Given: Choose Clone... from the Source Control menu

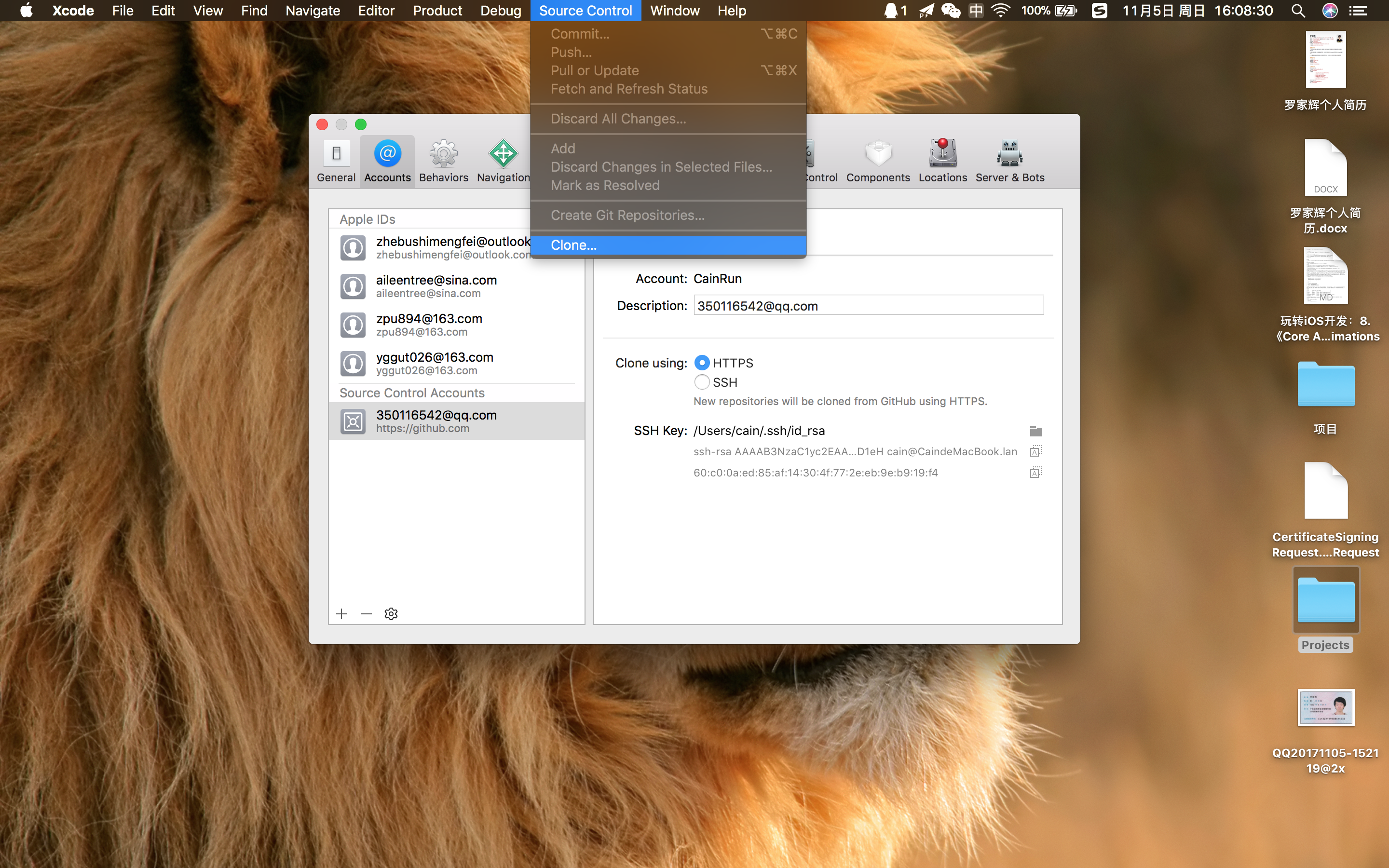Looking at the screenshot, I should click(574, 245).
